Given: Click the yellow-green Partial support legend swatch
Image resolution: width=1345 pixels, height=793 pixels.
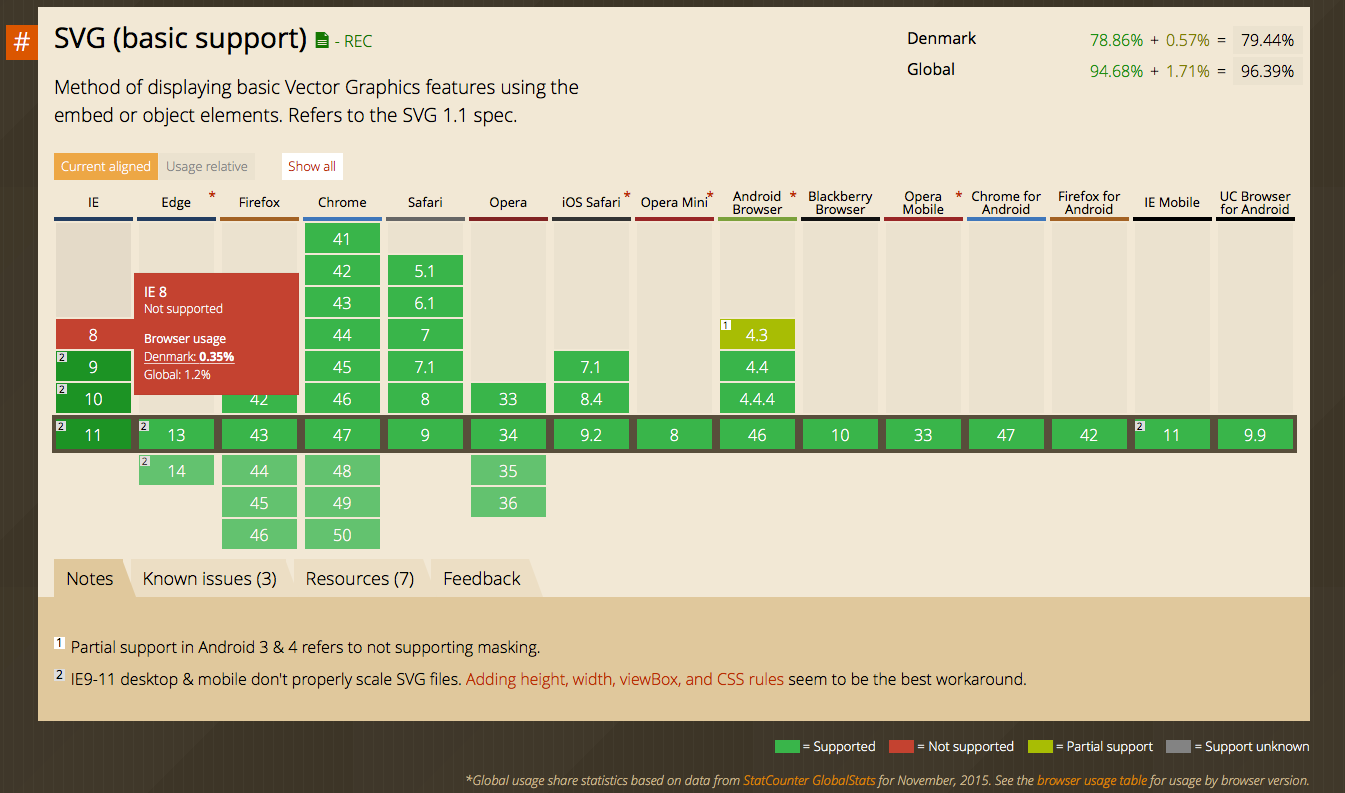Looking at the screenshot, I should point(1040,747).
